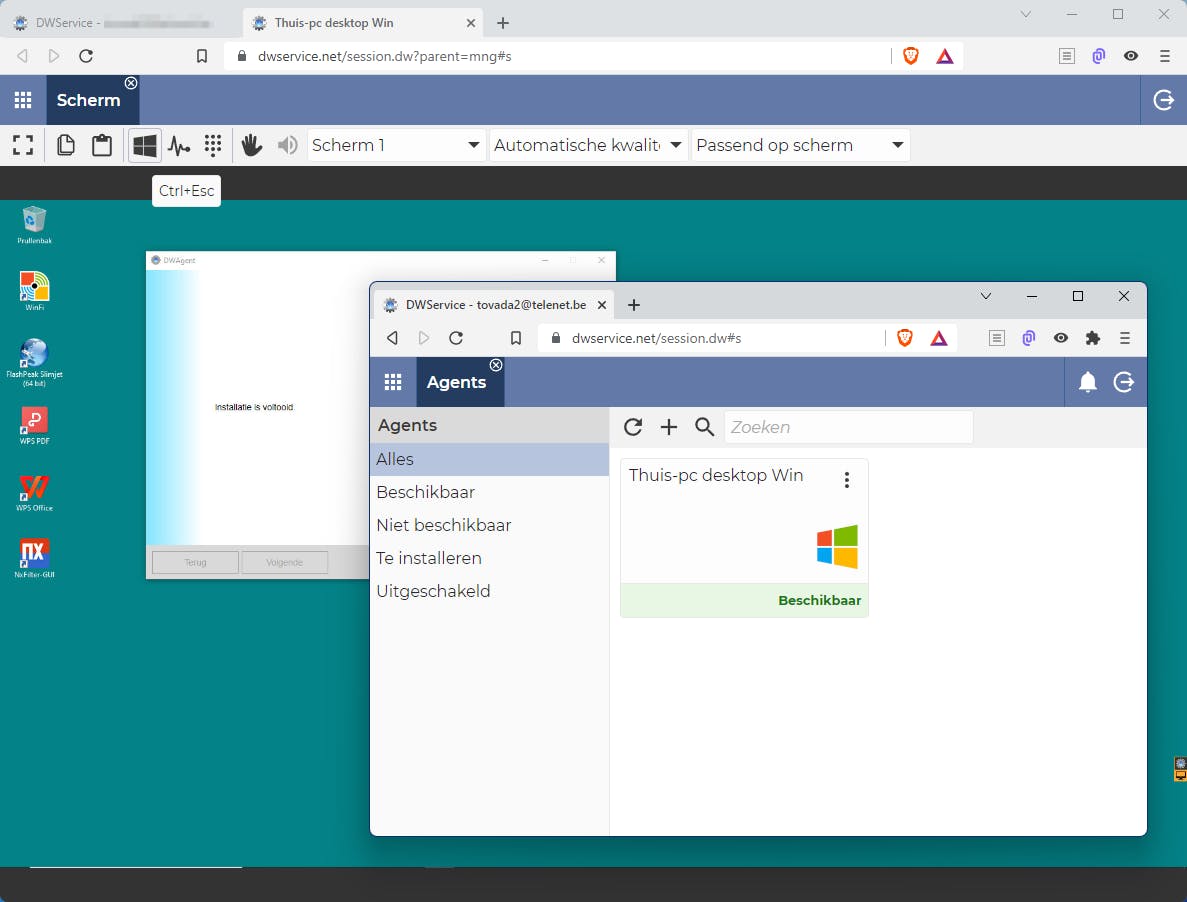Go back in the inner browser
Viewport: 1187px width, 902px height.
392,338
